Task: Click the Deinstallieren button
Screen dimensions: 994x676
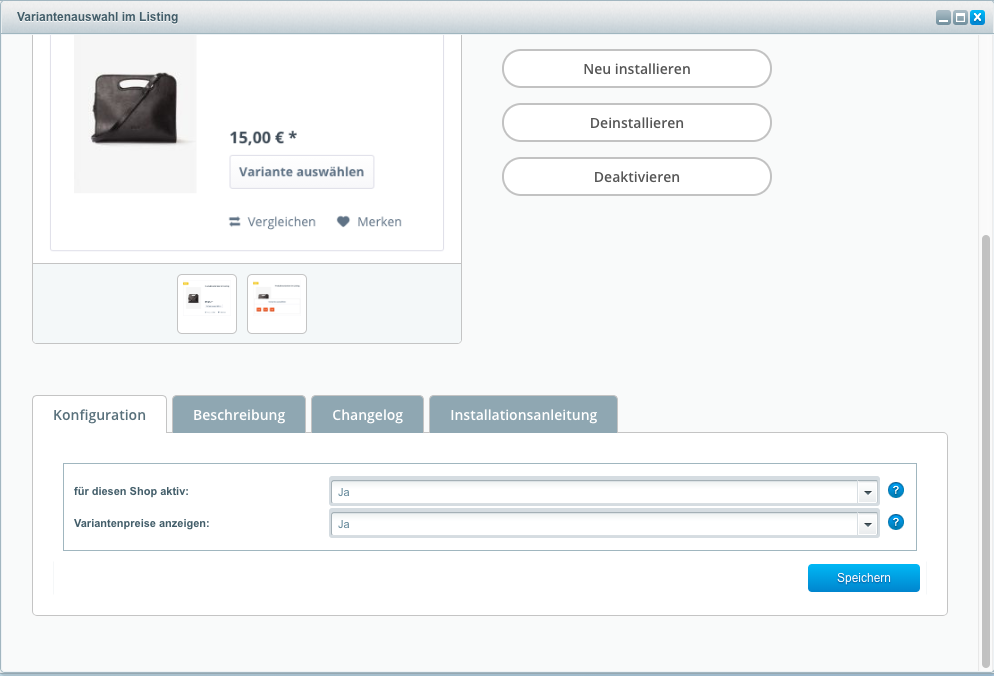Action: (637, 123)
